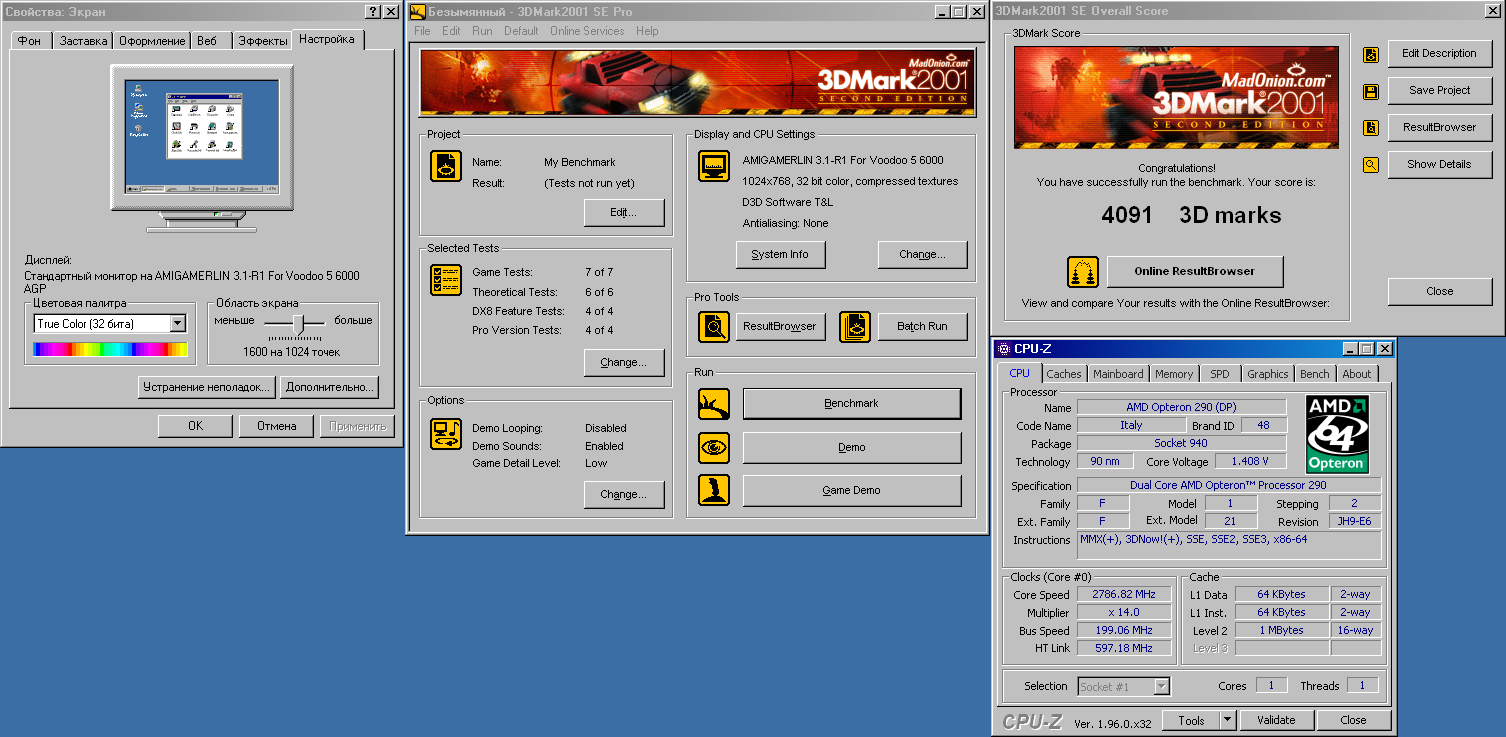Open the arrow next to CPU-Z Tools
The width and height of the screenshot is (1506, 737).
pos(1228,720)
